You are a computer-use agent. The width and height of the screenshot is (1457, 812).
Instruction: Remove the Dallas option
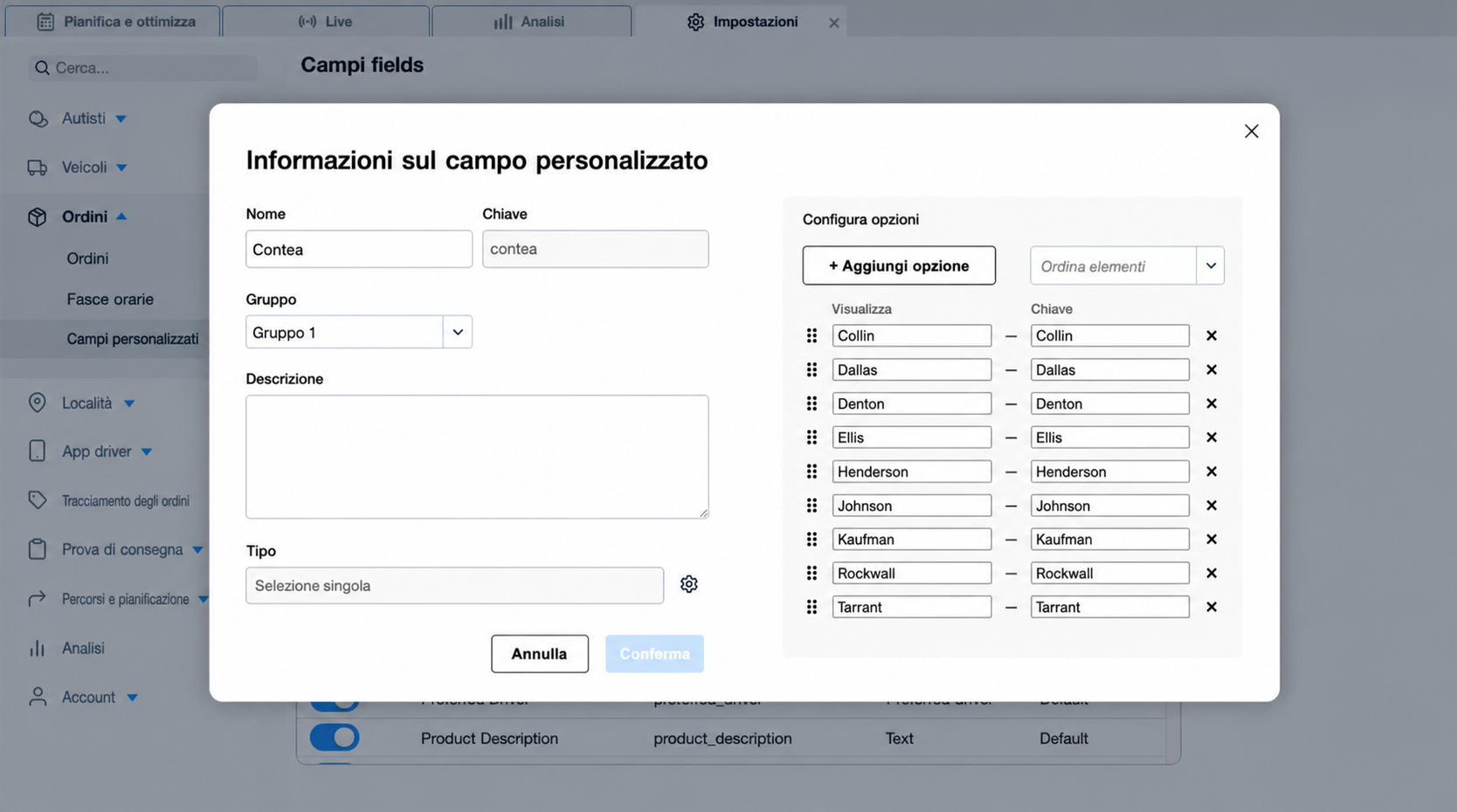[1211, 369]
